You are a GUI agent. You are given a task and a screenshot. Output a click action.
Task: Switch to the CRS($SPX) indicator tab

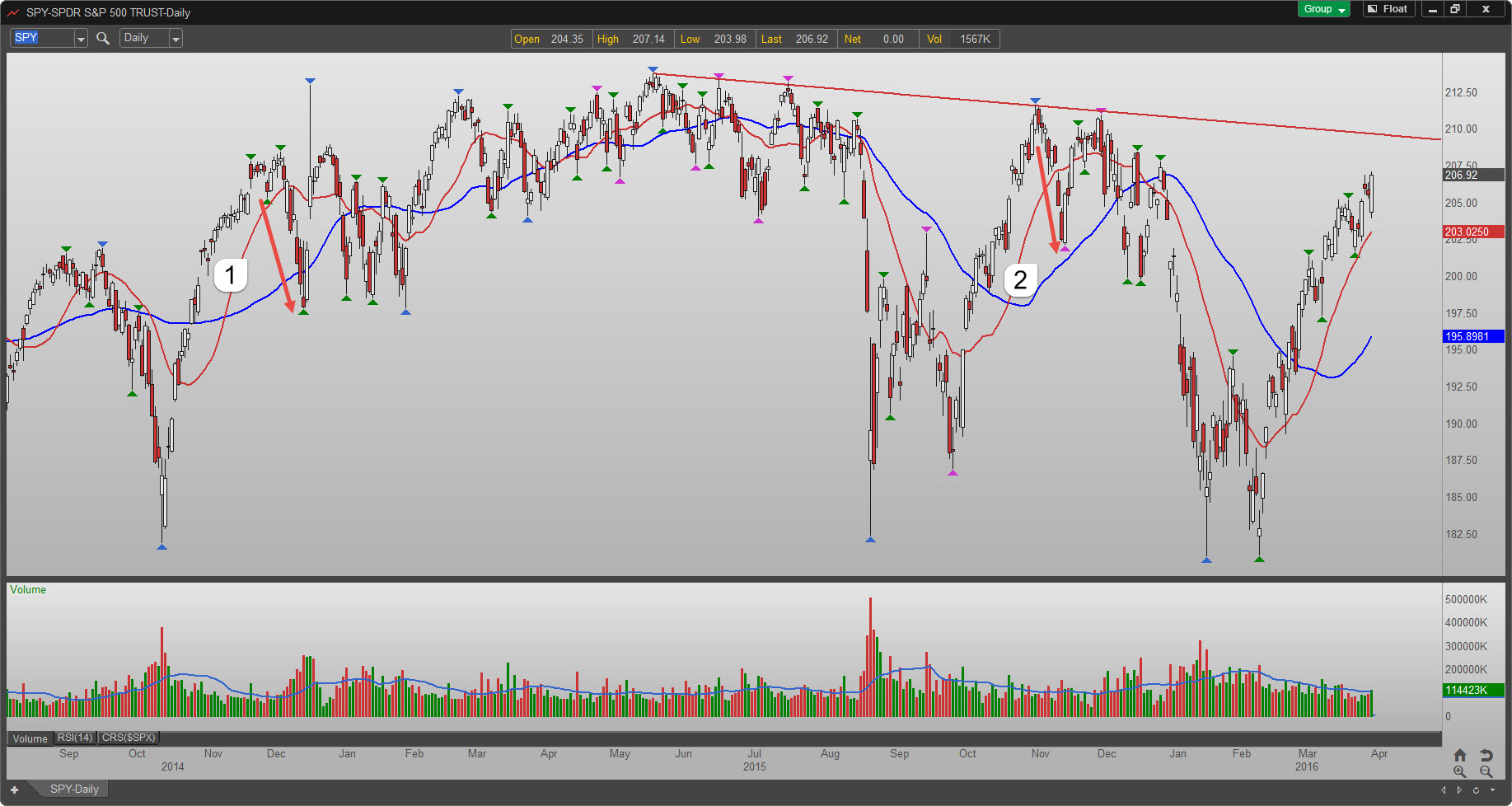tap(129, 738)
